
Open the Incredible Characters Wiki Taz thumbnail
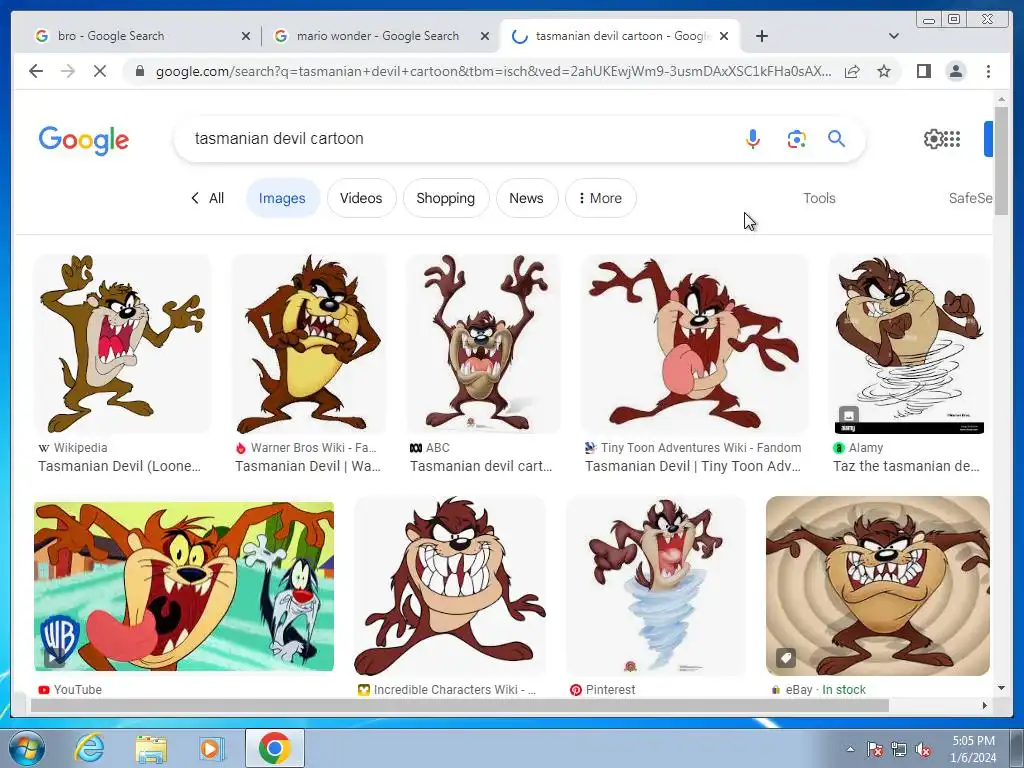click(449, 586)
